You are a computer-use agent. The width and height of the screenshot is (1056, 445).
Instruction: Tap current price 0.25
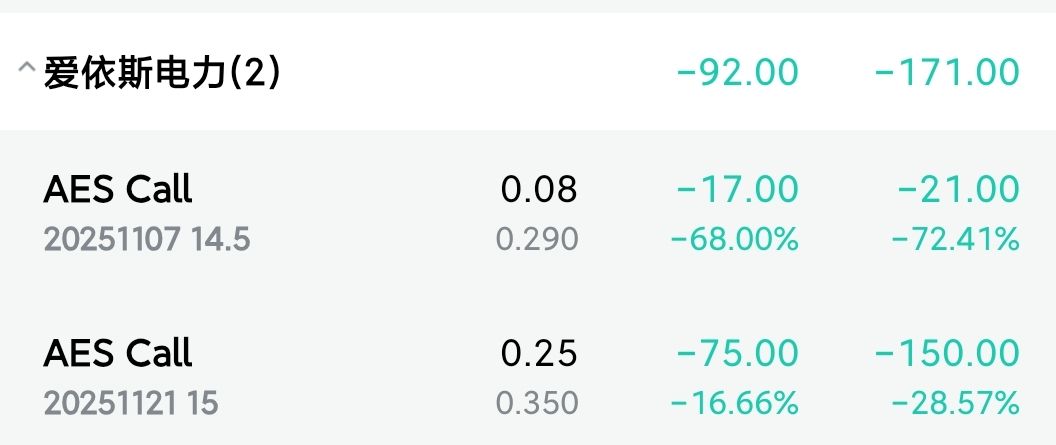[x=539, y=353]
